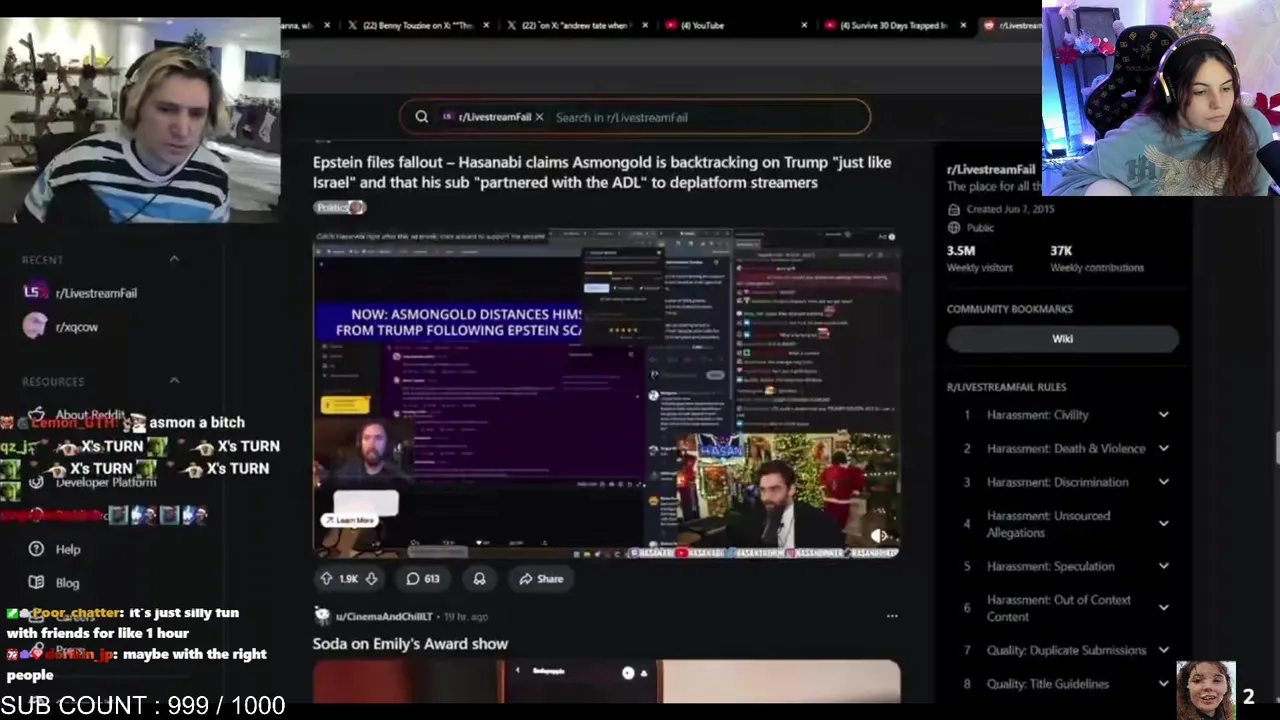
Task: Click the 3.5M Weekly visitors stat
Action: click(x=980, y=258)
